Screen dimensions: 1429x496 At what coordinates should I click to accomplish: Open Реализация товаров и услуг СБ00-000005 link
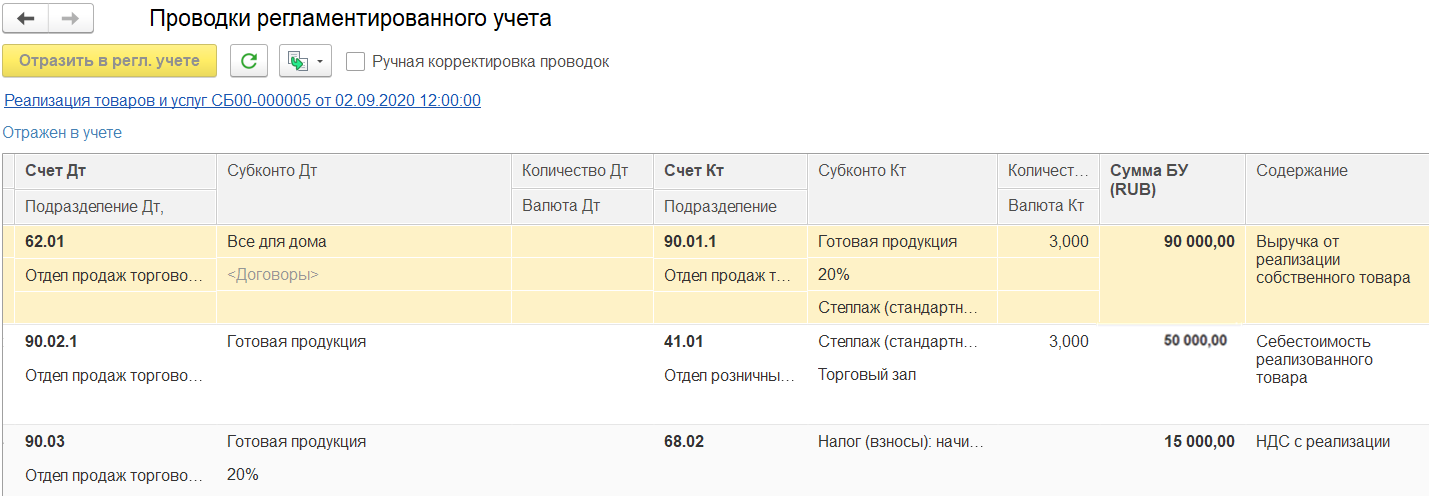pyautogui.click(x=243, y=100)
